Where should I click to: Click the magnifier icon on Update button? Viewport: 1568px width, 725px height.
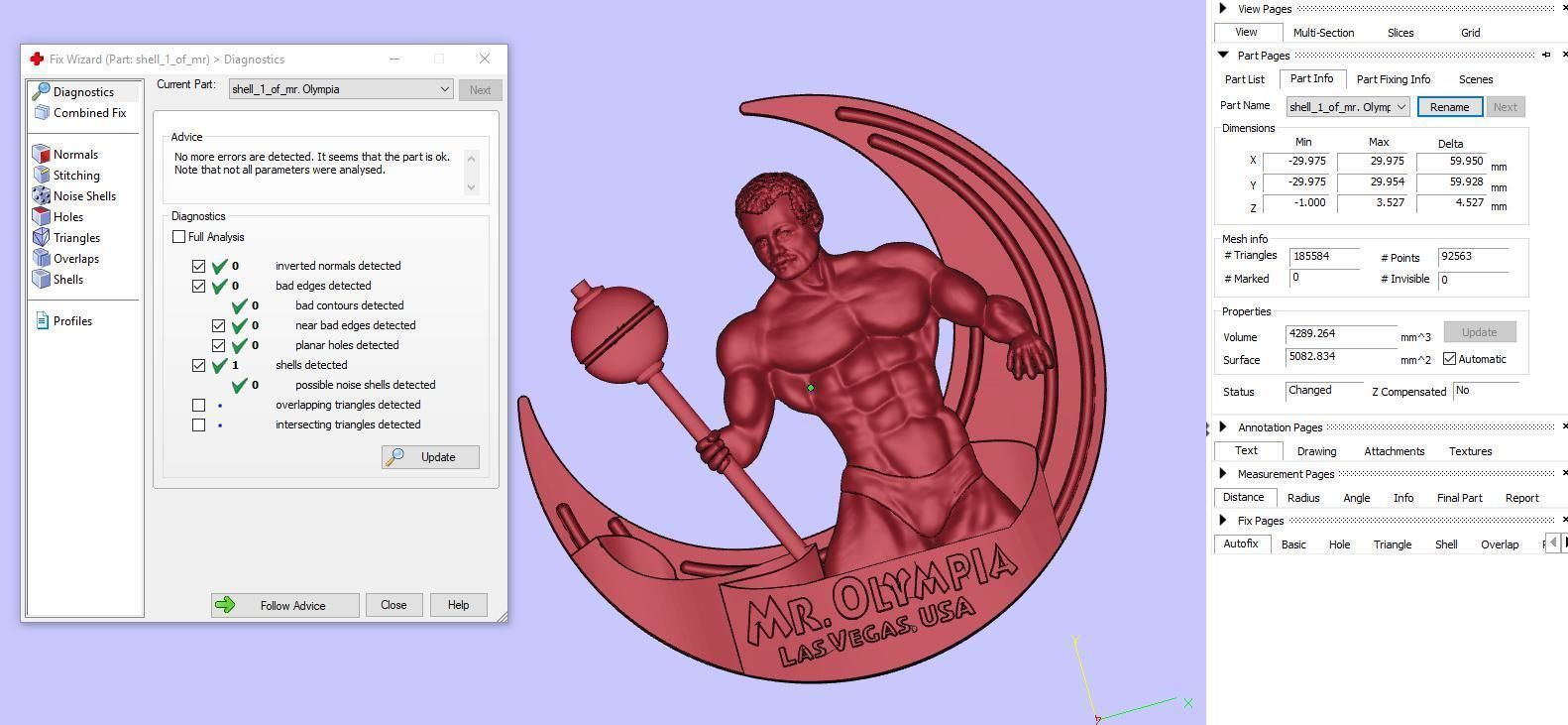[x=394, y=456]
